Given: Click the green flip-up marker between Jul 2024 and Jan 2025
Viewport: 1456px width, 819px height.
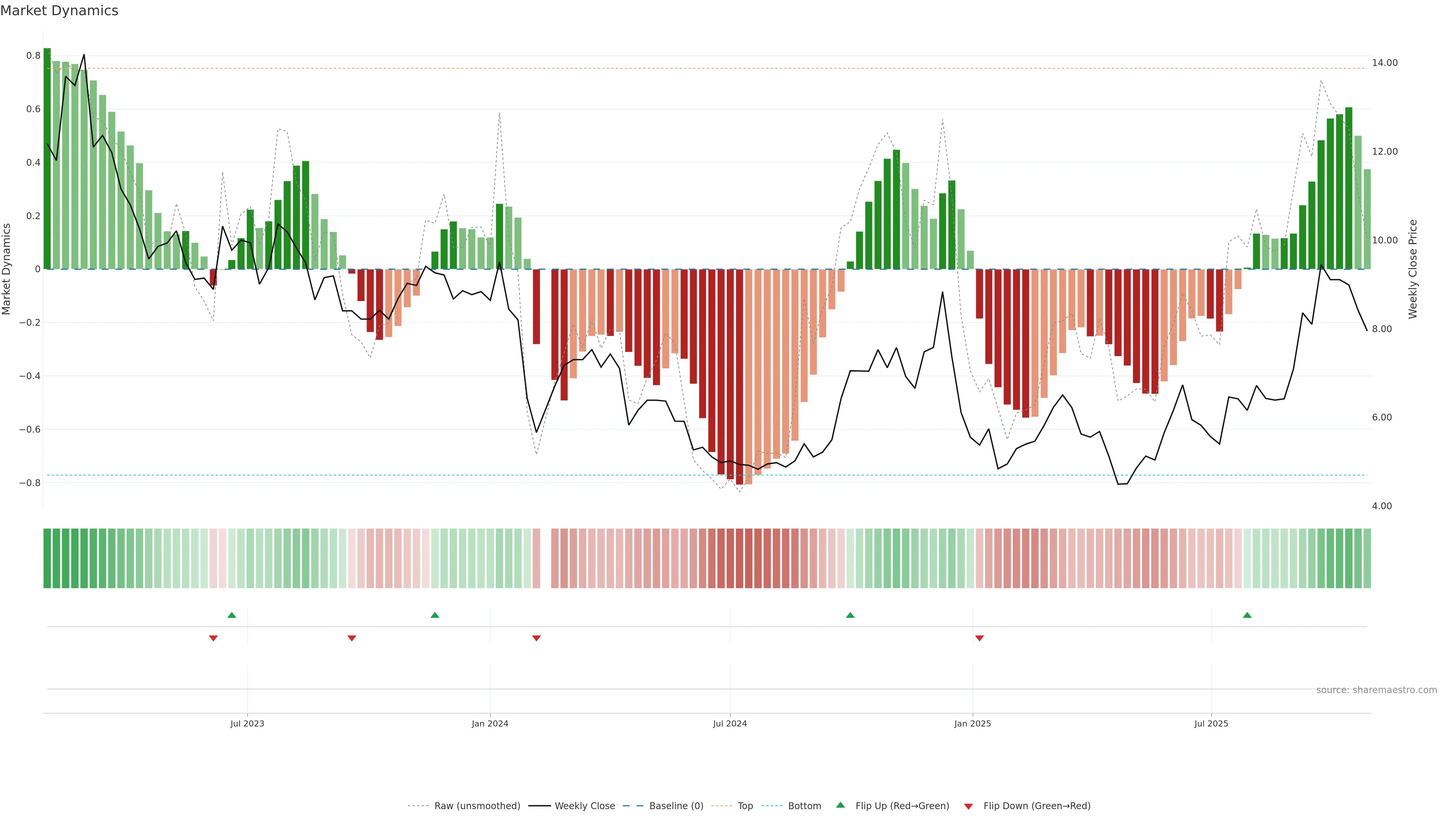Looking at the screenshot, I should point(850,615).
